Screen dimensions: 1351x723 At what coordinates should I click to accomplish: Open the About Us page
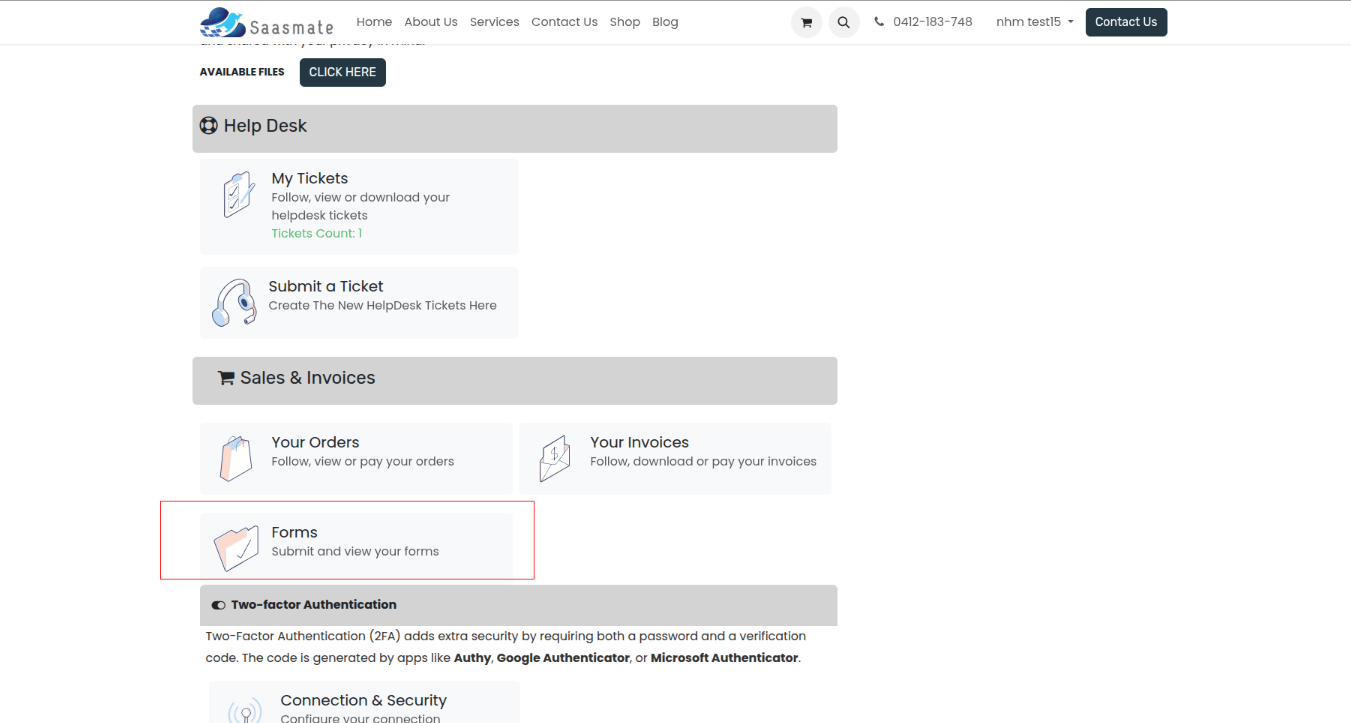click(430, 22)
